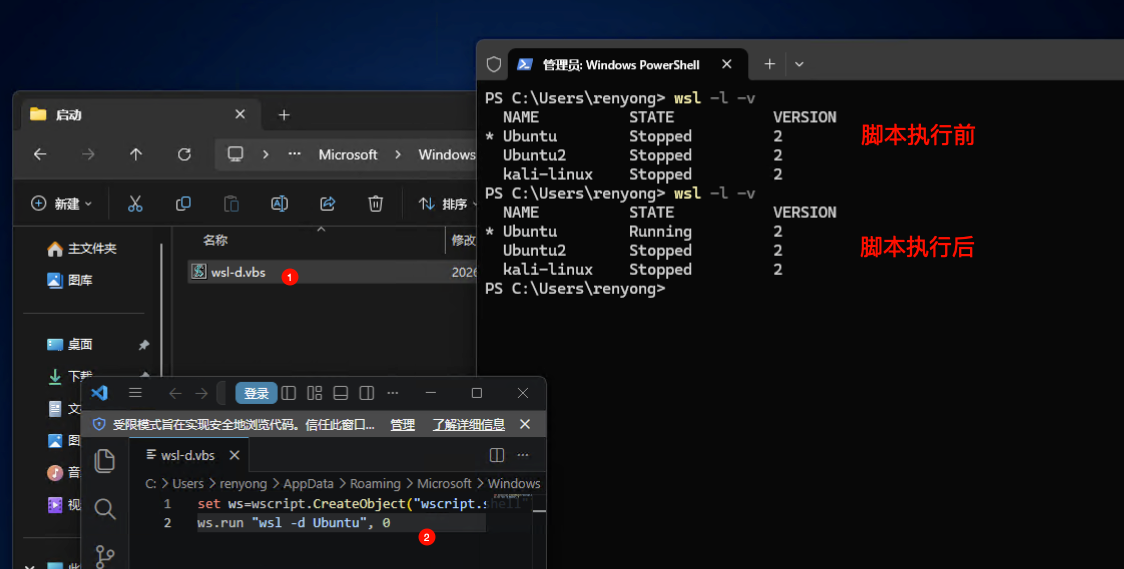Viewport: 1124px width, 569px height.
Task: Open VS Code title bar more options
Action: click(x=393, y=393)
